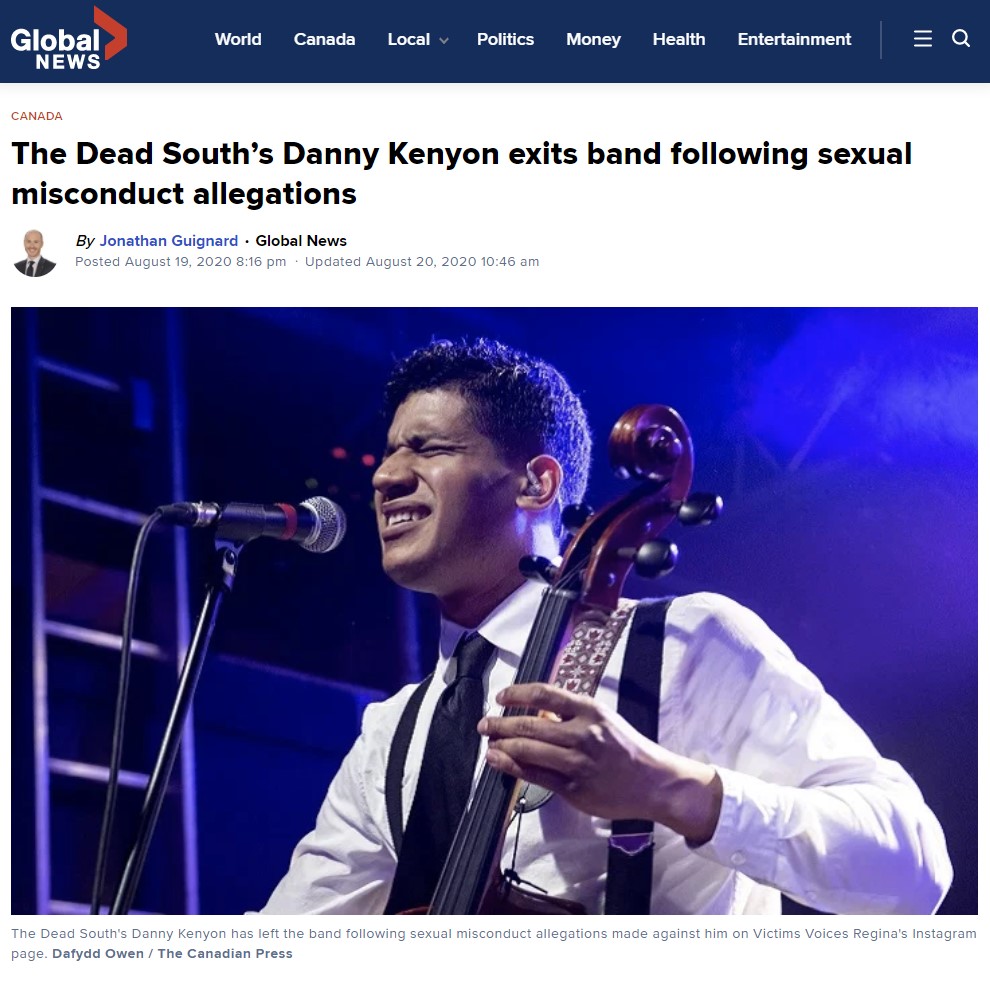The width and height of the screenshot is (990, 987).
Task: Click the search magnifier icon
Action: (x=961, y=39)
